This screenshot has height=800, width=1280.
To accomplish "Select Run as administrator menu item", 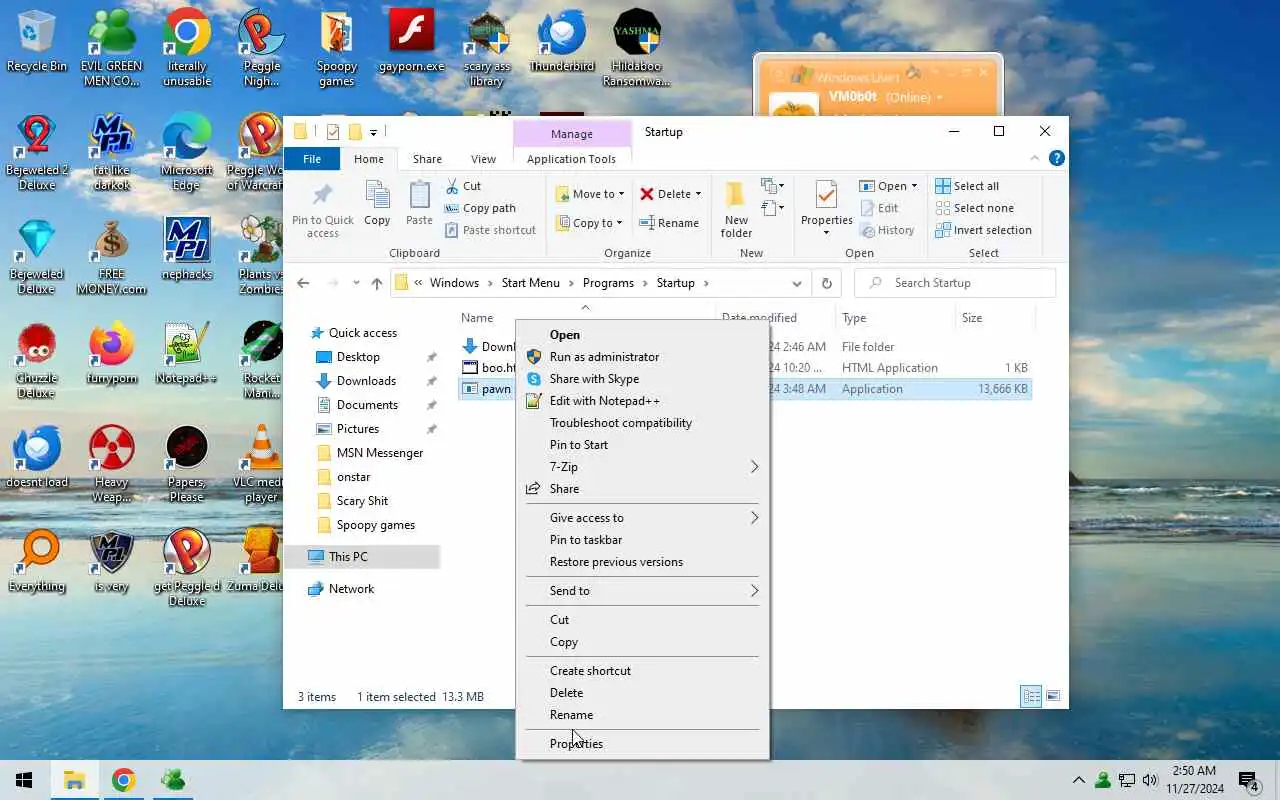I will pos(642,357).
